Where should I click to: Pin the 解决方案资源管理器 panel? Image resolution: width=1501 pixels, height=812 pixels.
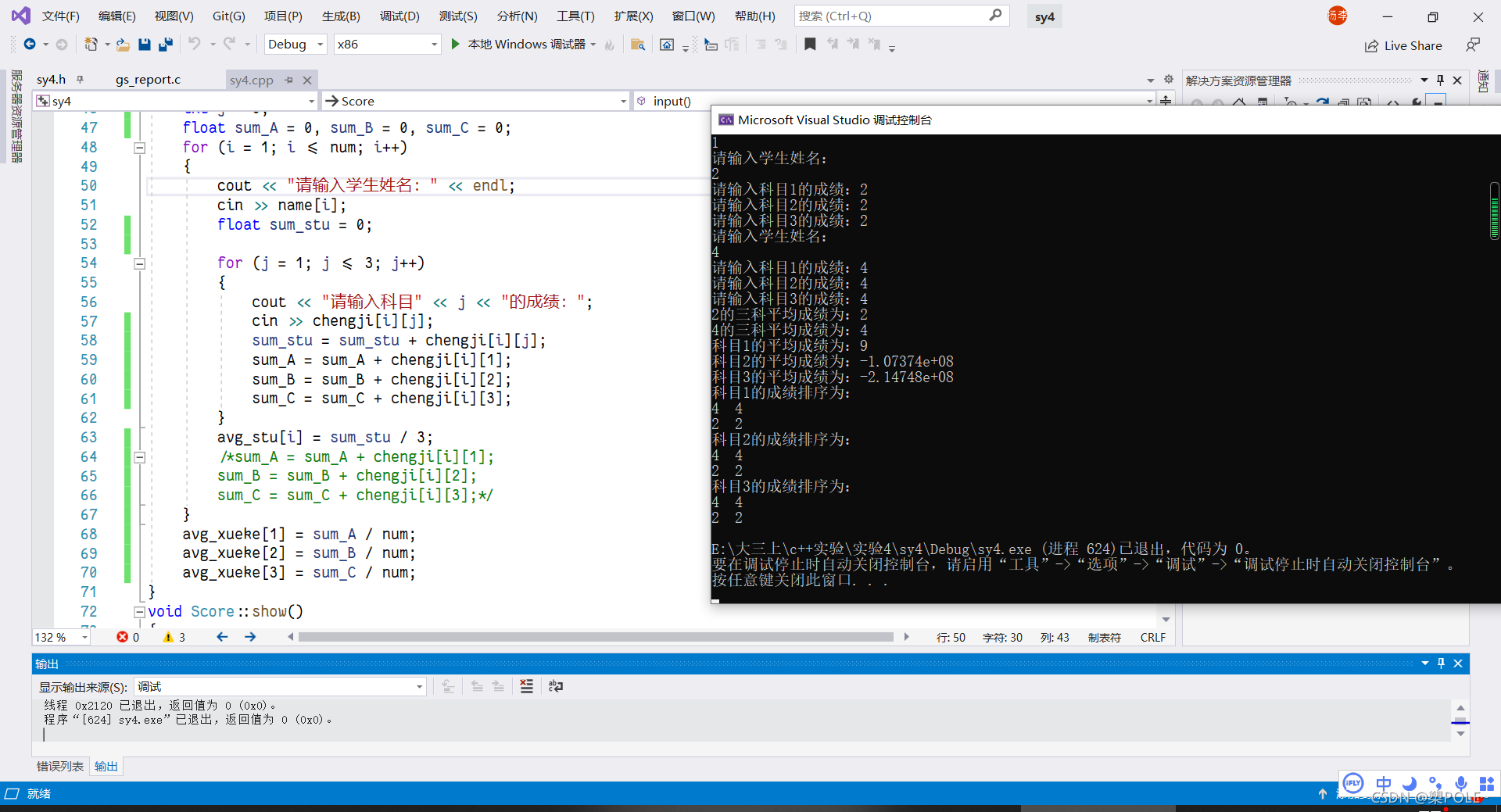click(1440, 80)
